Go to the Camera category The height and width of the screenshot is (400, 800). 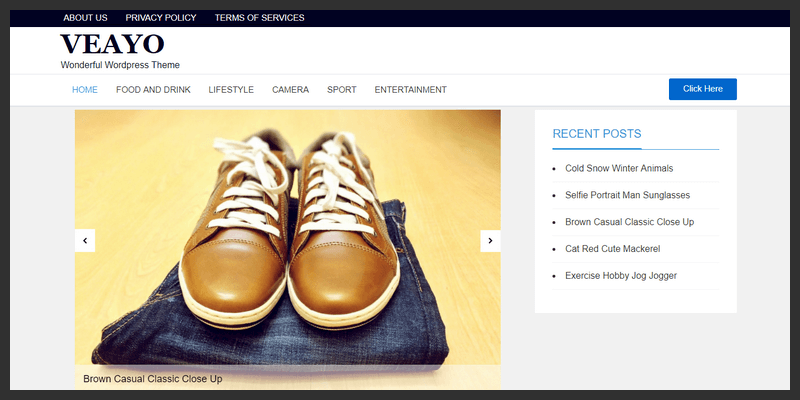tap(290, 90)
